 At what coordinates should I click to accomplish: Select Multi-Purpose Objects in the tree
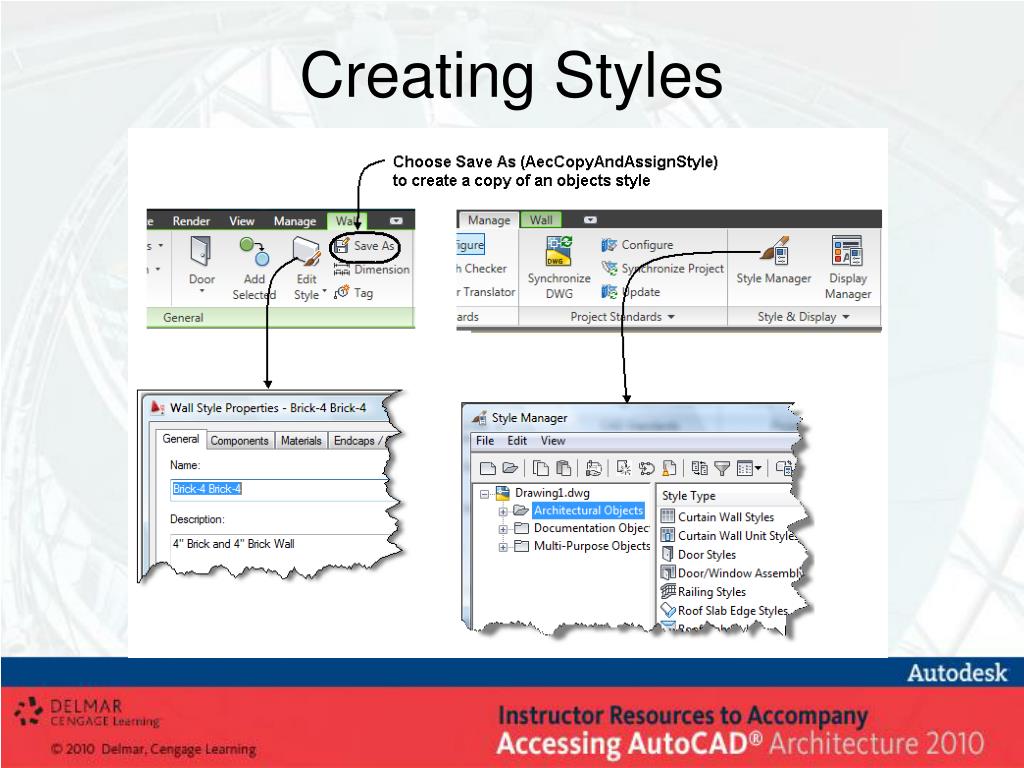(592, 546)
